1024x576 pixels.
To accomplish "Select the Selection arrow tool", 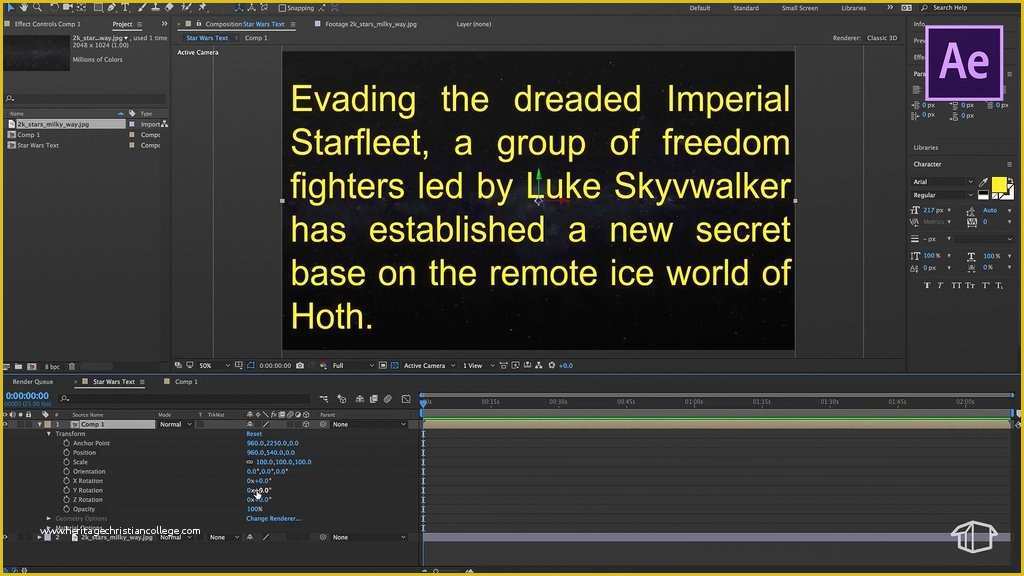I will pyautogui.click(x=10, y=7).
